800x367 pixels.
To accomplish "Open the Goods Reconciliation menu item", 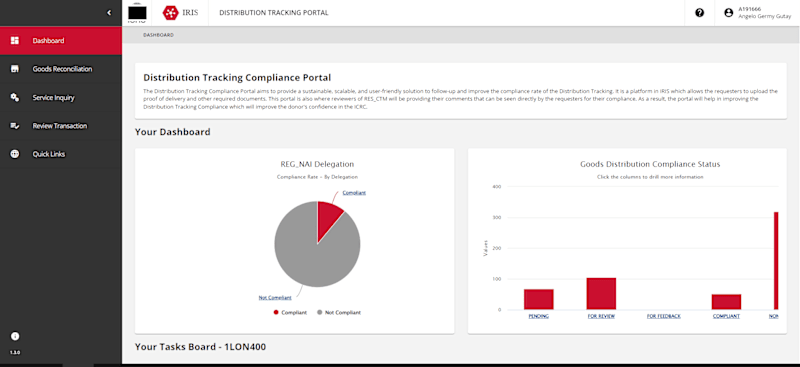I will click(62, 69).
